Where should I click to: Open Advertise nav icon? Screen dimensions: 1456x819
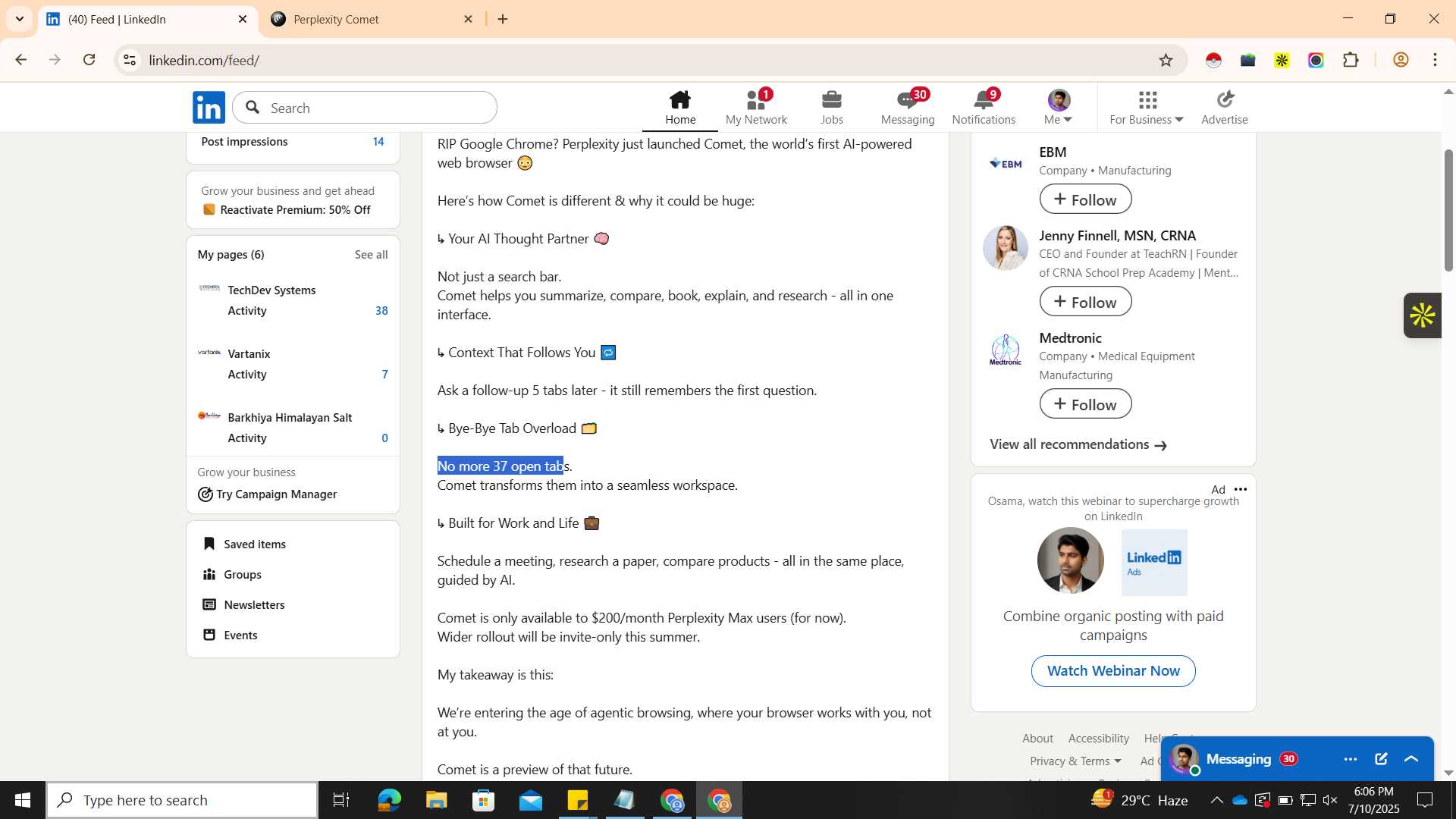[1225, 108]
